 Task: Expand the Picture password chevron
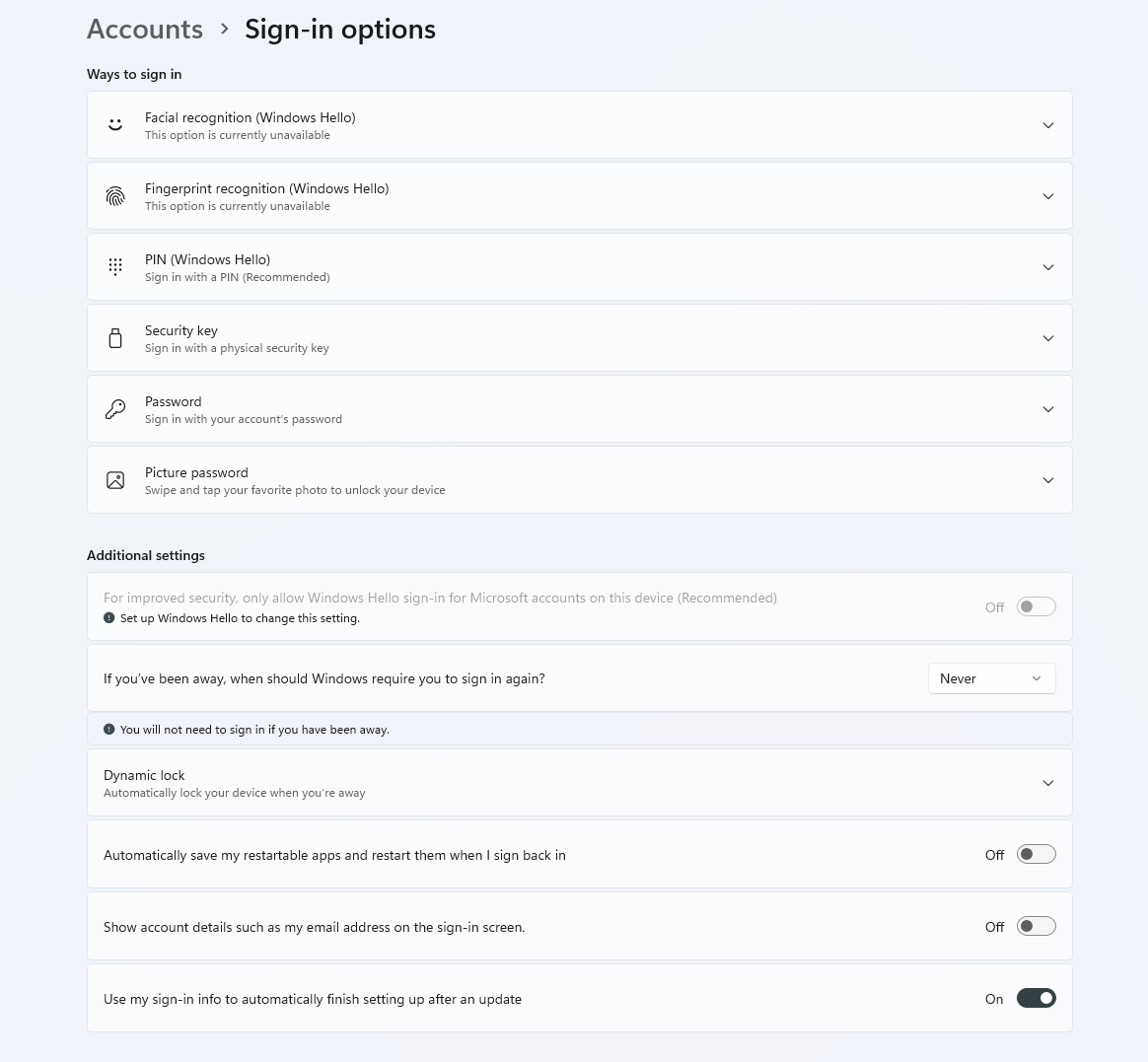pyautogui.click(x=1048, y=480)
